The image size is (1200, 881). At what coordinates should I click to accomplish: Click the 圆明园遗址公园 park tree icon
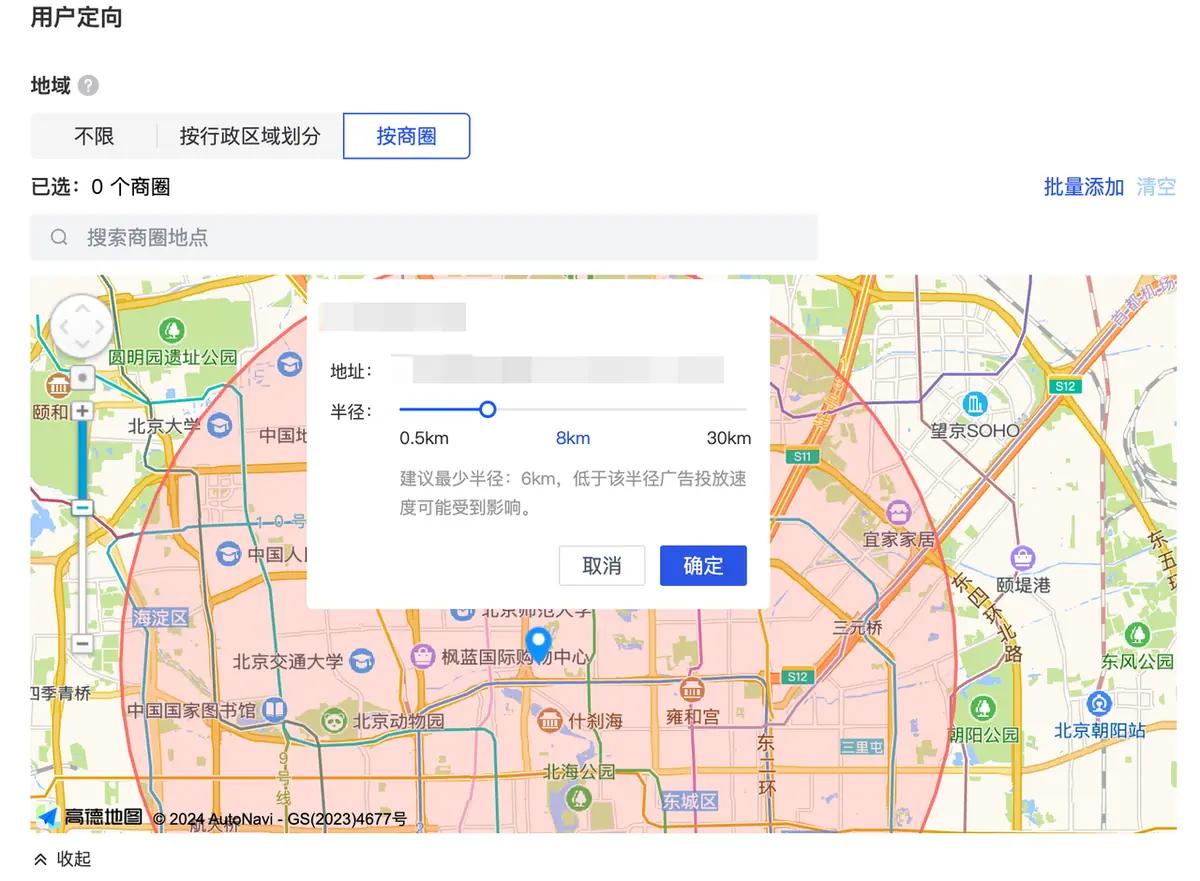click(x=173, y=329)
